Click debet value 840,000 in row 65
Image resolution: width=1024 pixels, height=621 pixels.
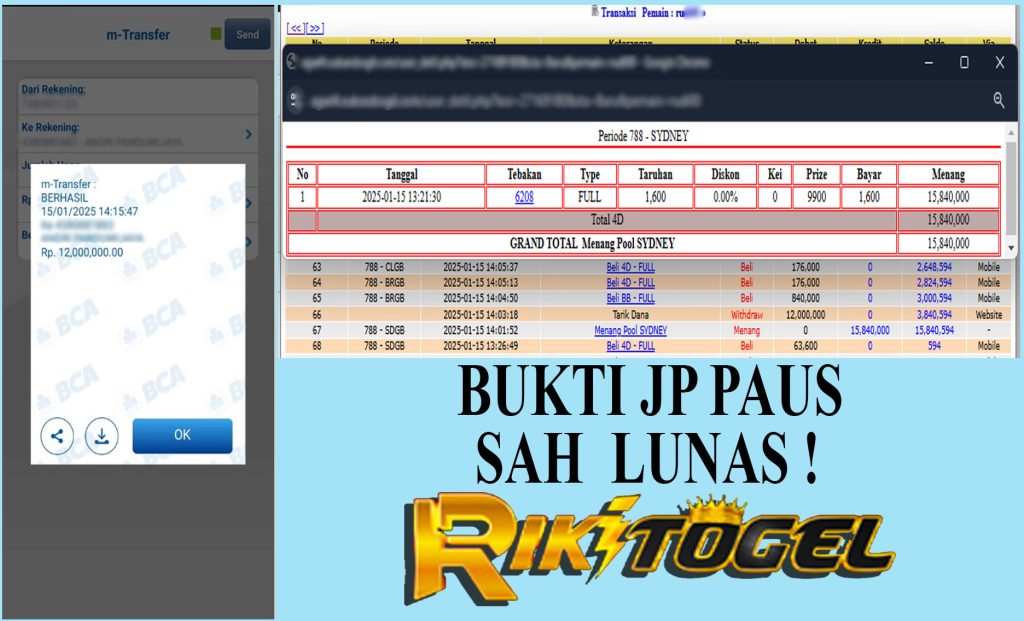pos(805,298)
